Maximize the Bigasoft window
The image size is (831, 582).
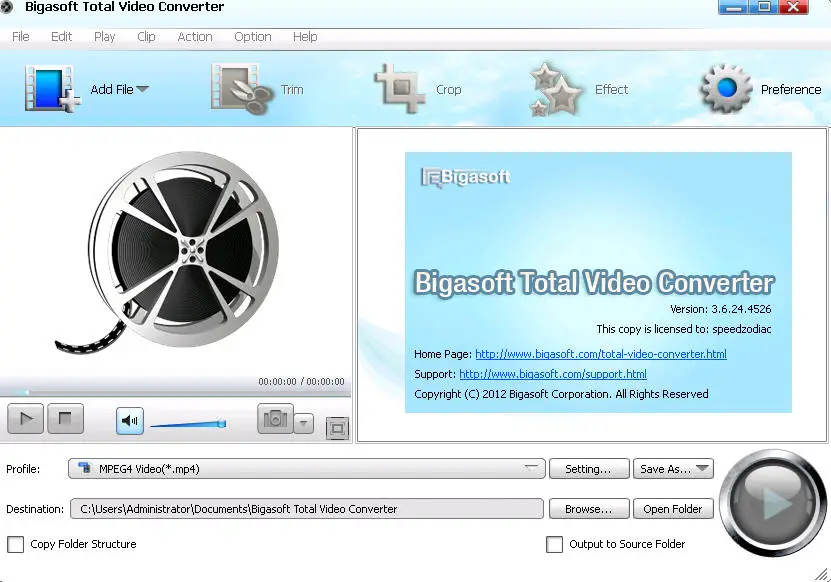(x=764, y=7)
